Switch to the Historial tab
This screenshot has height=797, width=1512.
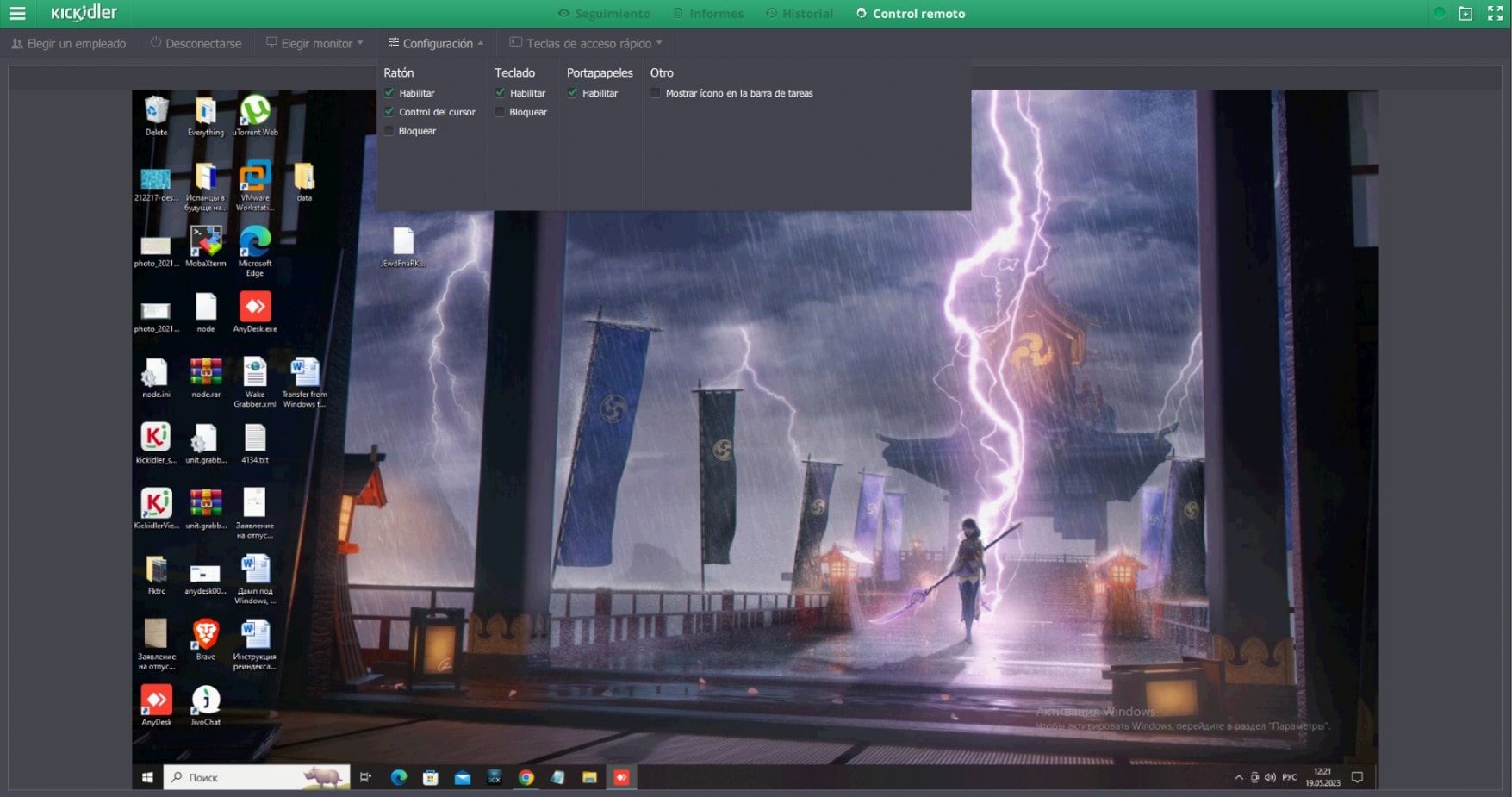click(x=800, y=13)
